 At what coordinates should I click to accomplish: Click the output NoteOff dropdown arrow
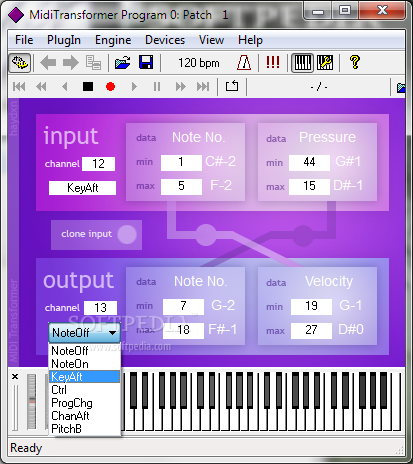113,333
